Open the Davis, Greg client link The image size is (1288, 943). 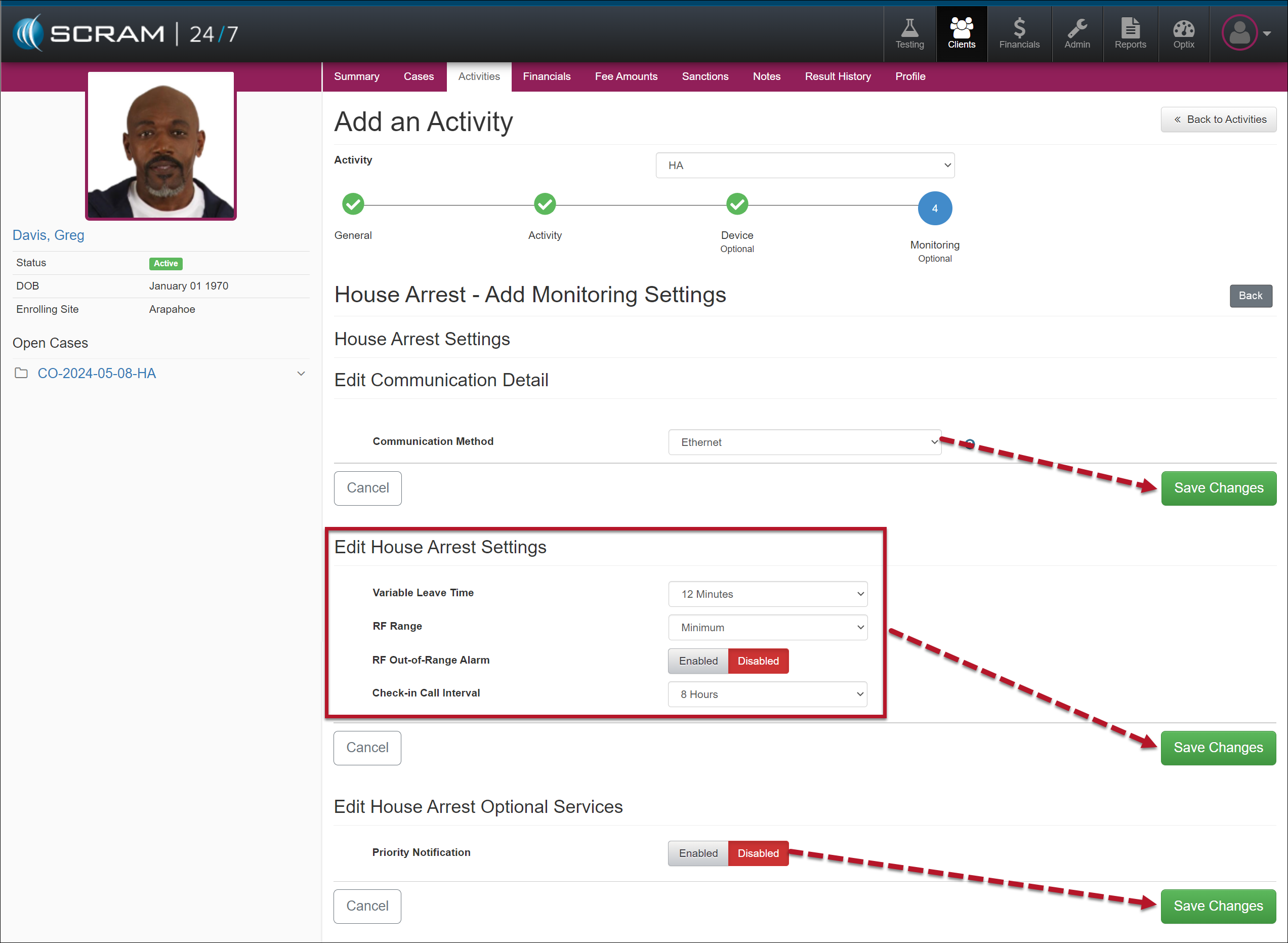49,235
